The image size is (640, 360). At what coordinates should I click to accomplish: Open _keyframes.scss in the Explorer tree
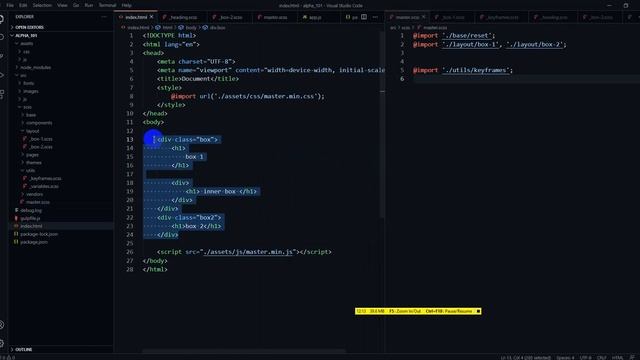[x=45, y=178]
